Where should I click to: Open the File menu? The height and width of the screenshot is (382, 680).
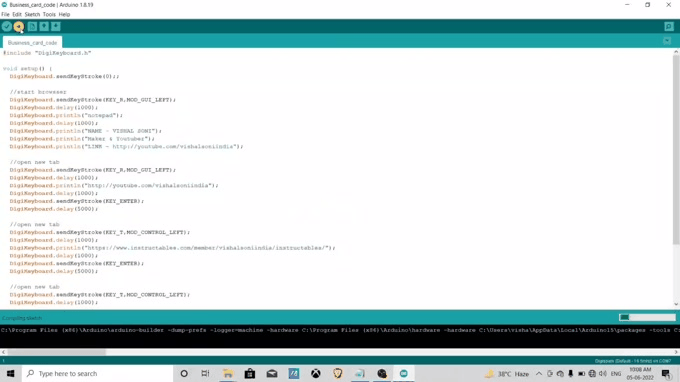(x=5, y=14)
